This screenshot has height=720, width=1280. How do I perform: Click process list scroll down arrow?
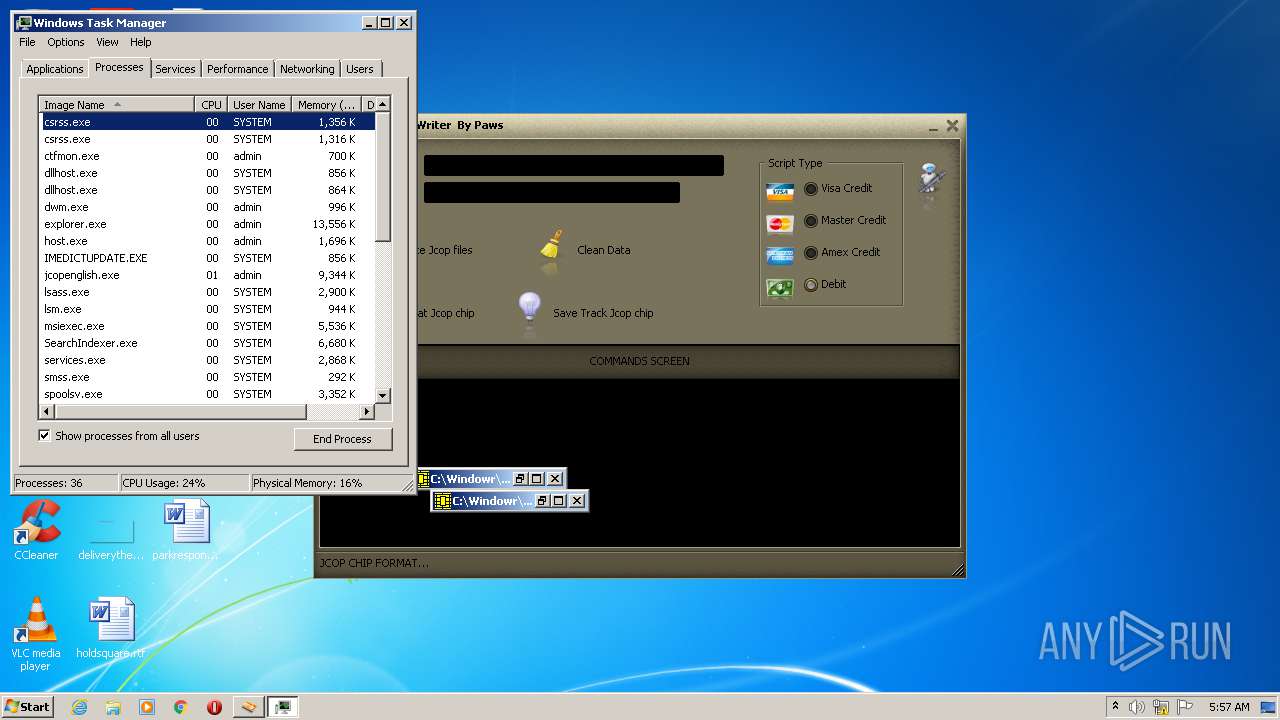(x=383, y=396)
